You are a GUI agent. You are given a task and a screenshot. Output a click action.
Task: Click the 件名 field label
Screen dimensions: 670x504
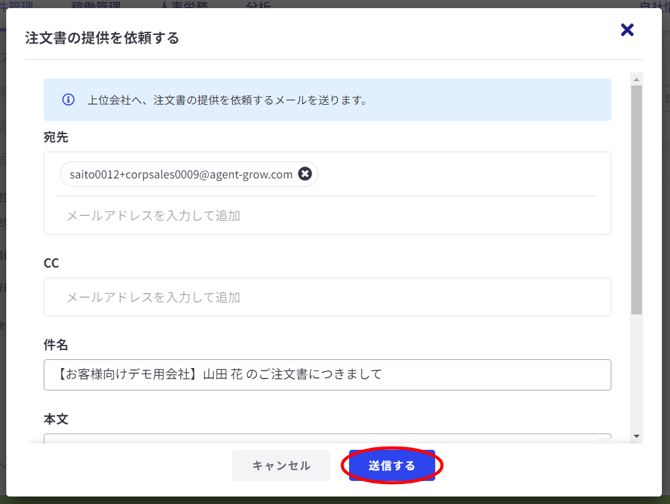(x=56, y=344)
